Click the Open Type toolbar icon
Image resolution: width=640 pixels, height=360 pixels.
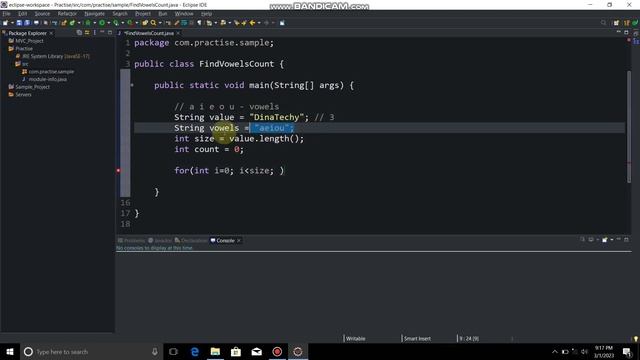145,23
